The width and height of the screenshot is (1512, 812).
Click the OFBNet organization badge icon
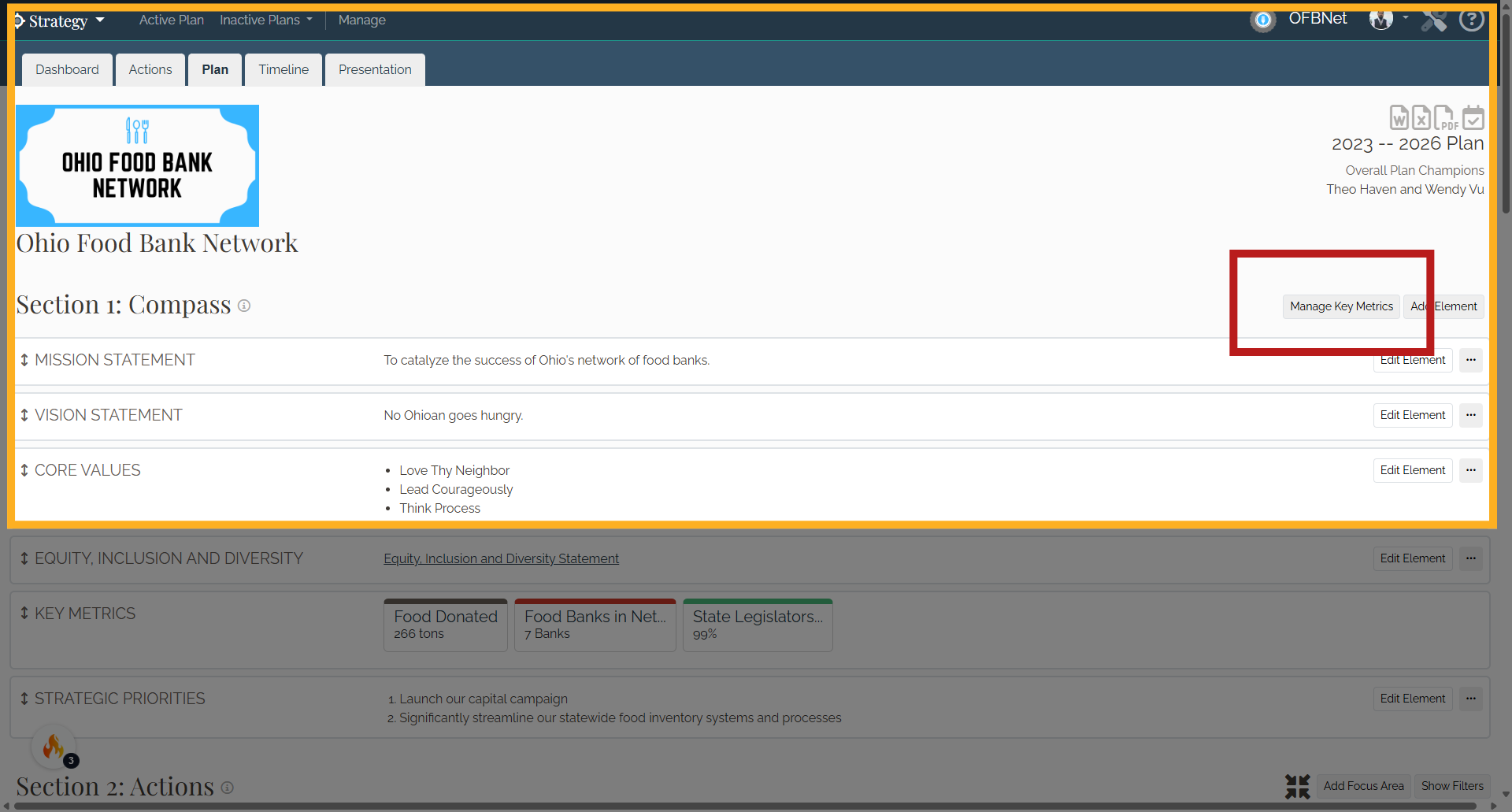[1263, 20]
